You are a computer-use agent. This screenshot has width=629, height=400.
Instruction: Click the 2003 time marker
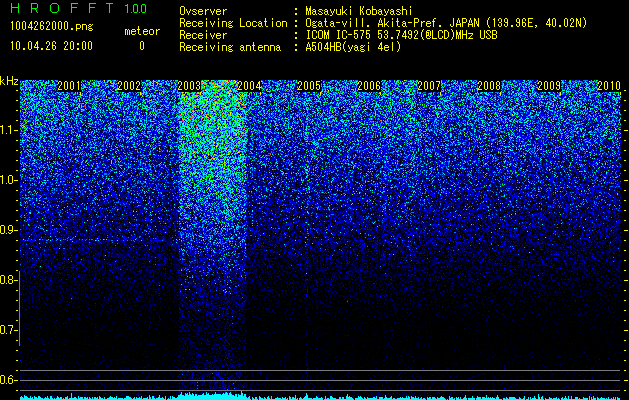pyautogui.click(x=189, y=86)
